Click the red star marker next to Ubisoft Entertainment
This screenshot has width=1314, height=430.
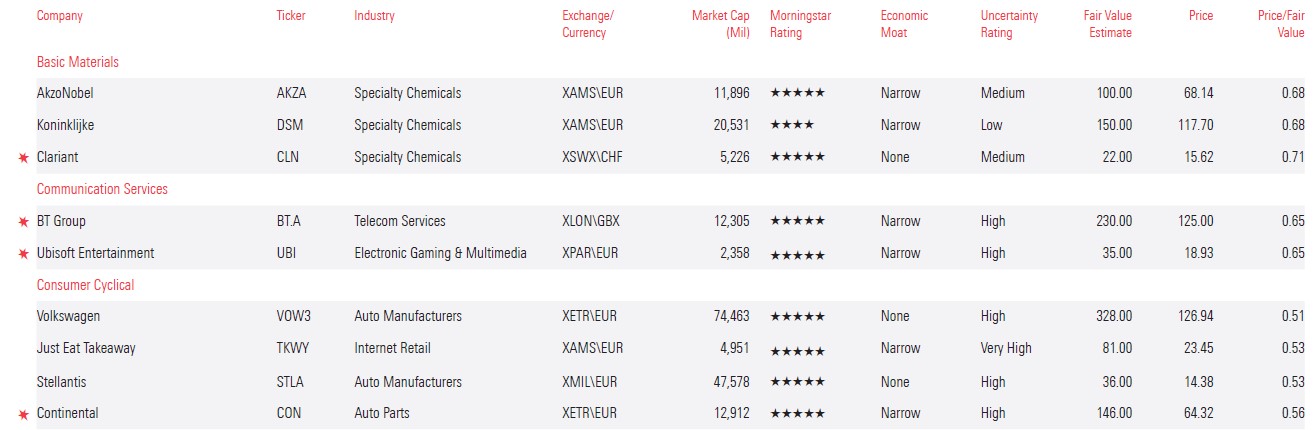(x=23, y=254)
